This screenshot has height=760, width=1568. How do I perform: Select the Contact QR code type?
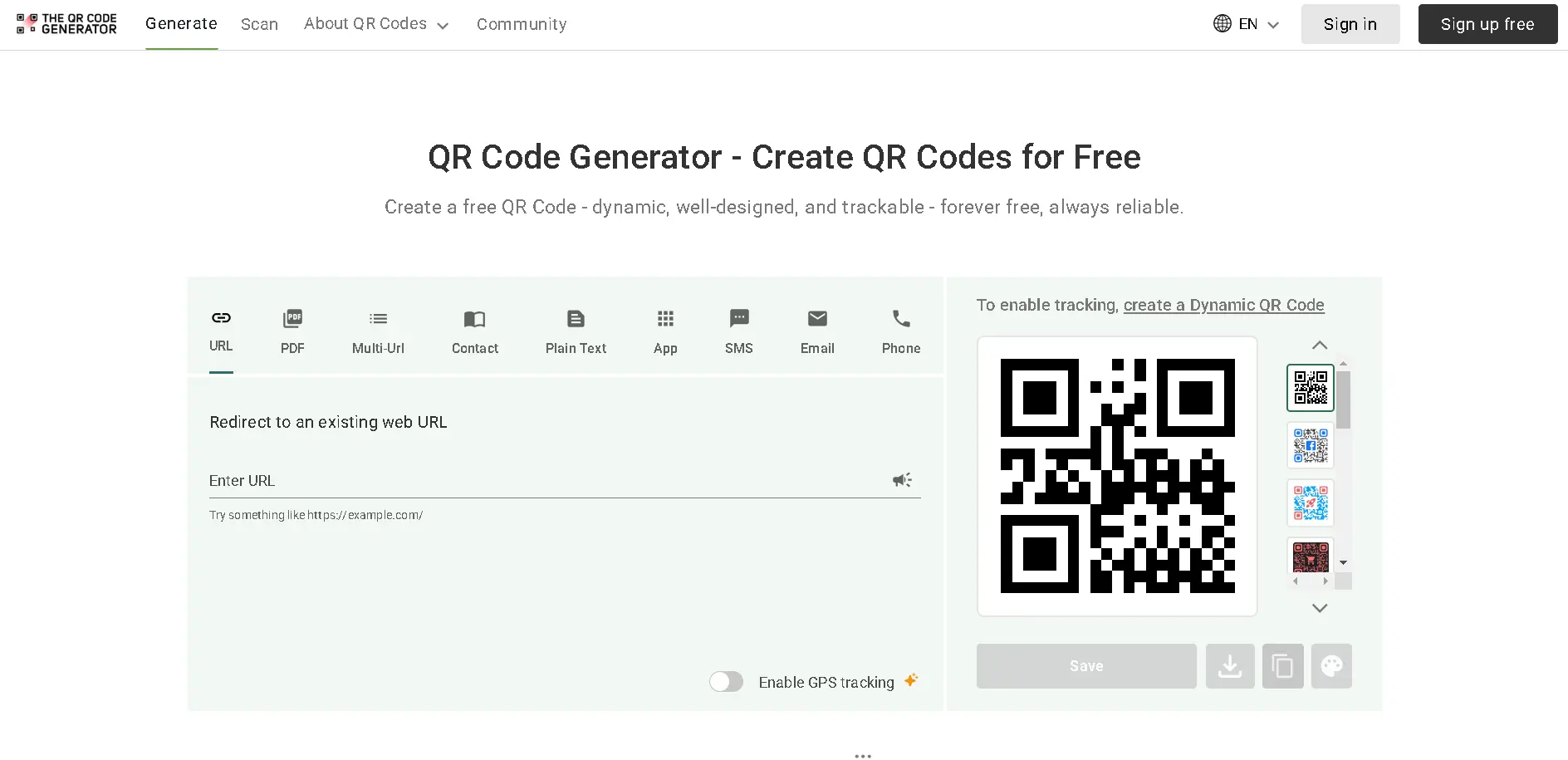(x=474, y=331)
